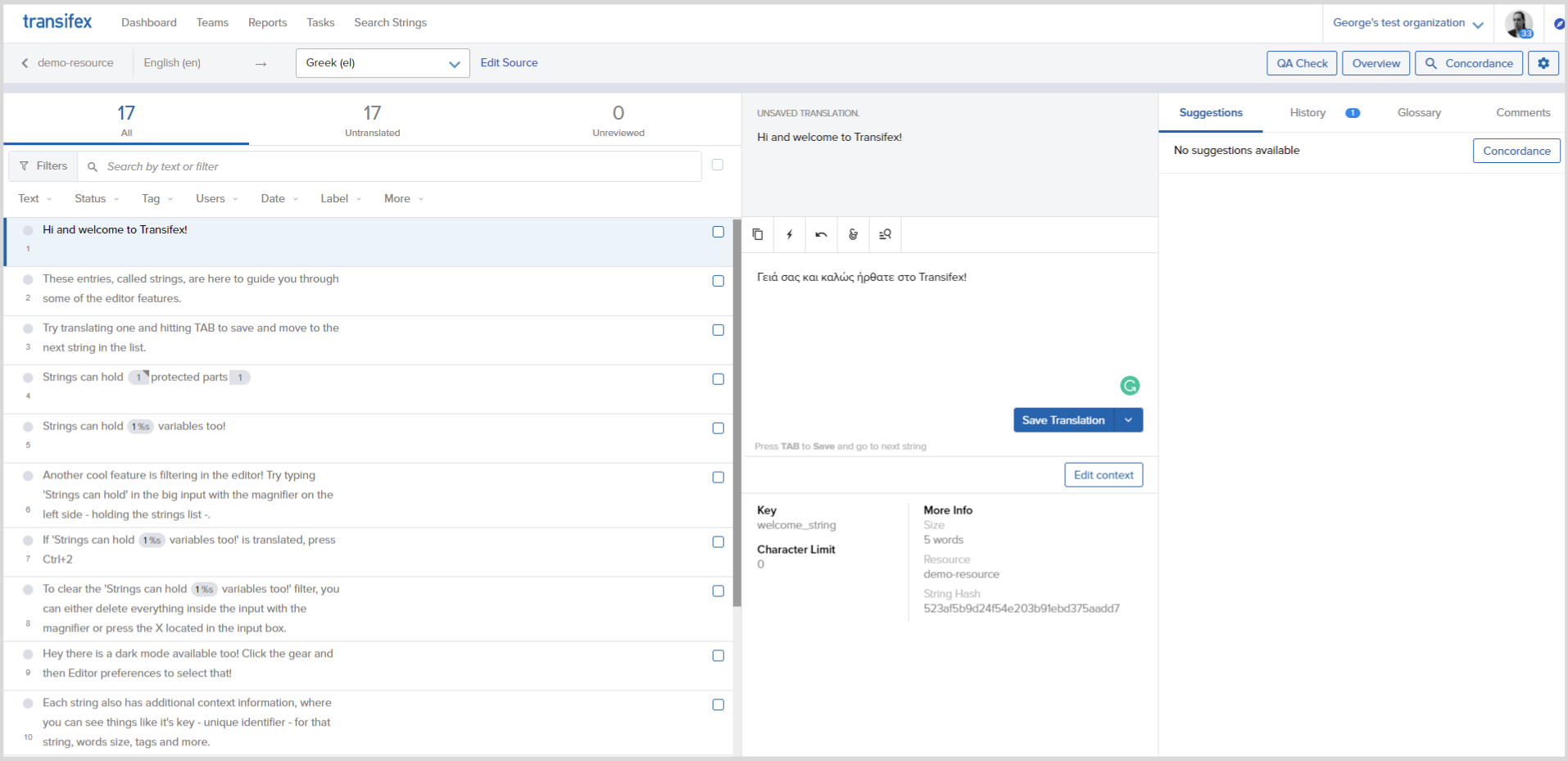
Task: Click History count badge
Action: [1353, 113]
